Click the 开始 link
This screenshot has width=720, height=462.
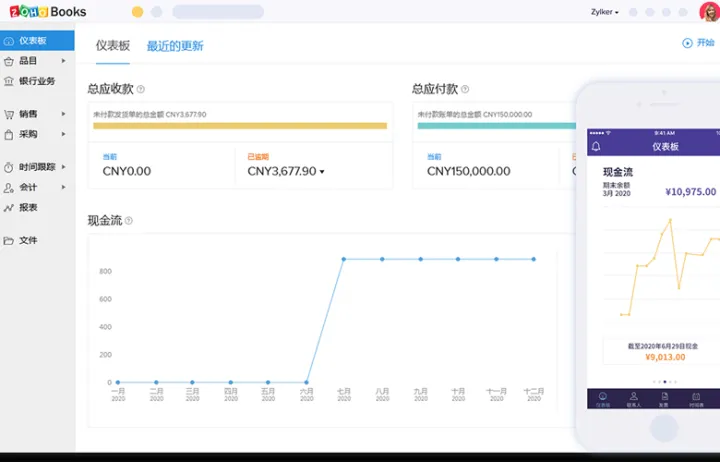706,43
